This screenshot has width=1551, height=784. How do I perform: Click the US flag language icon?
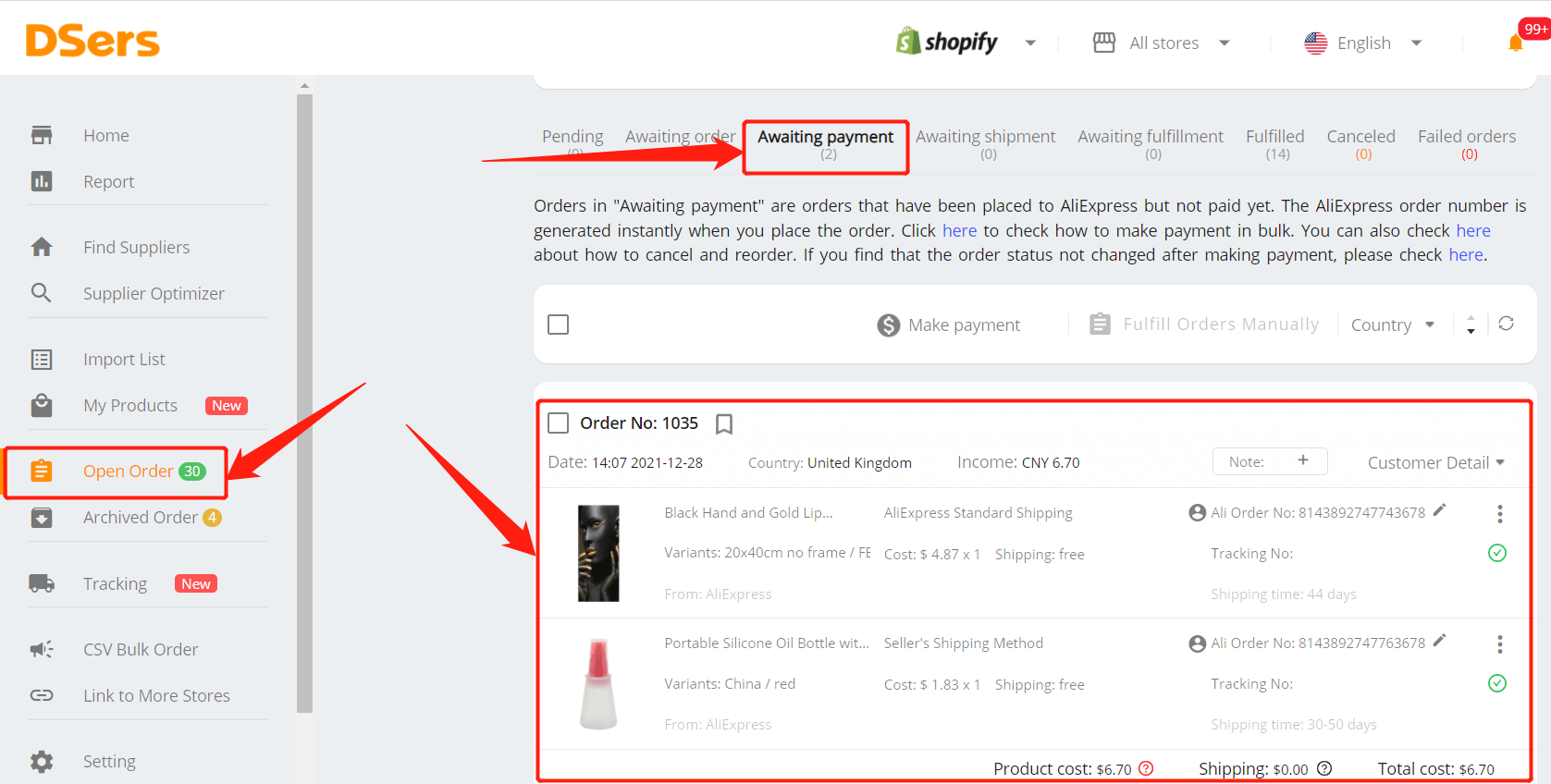[1315, 43]
